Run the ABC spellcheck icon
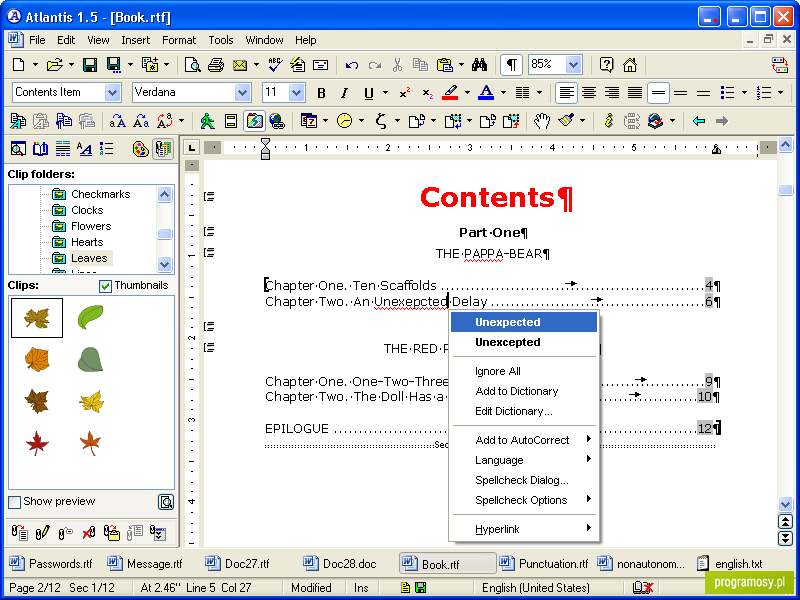Screen dimensions: 800x600 (275, 65)
